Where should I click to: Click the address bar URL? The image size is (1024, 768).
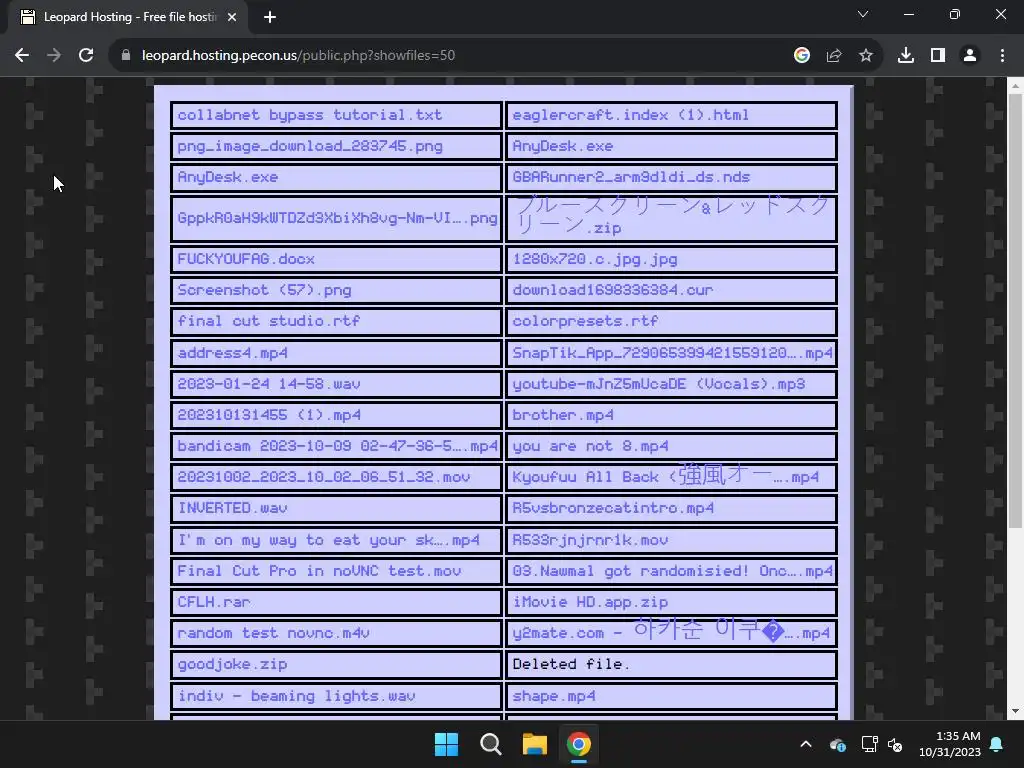[x=298, y=56]
